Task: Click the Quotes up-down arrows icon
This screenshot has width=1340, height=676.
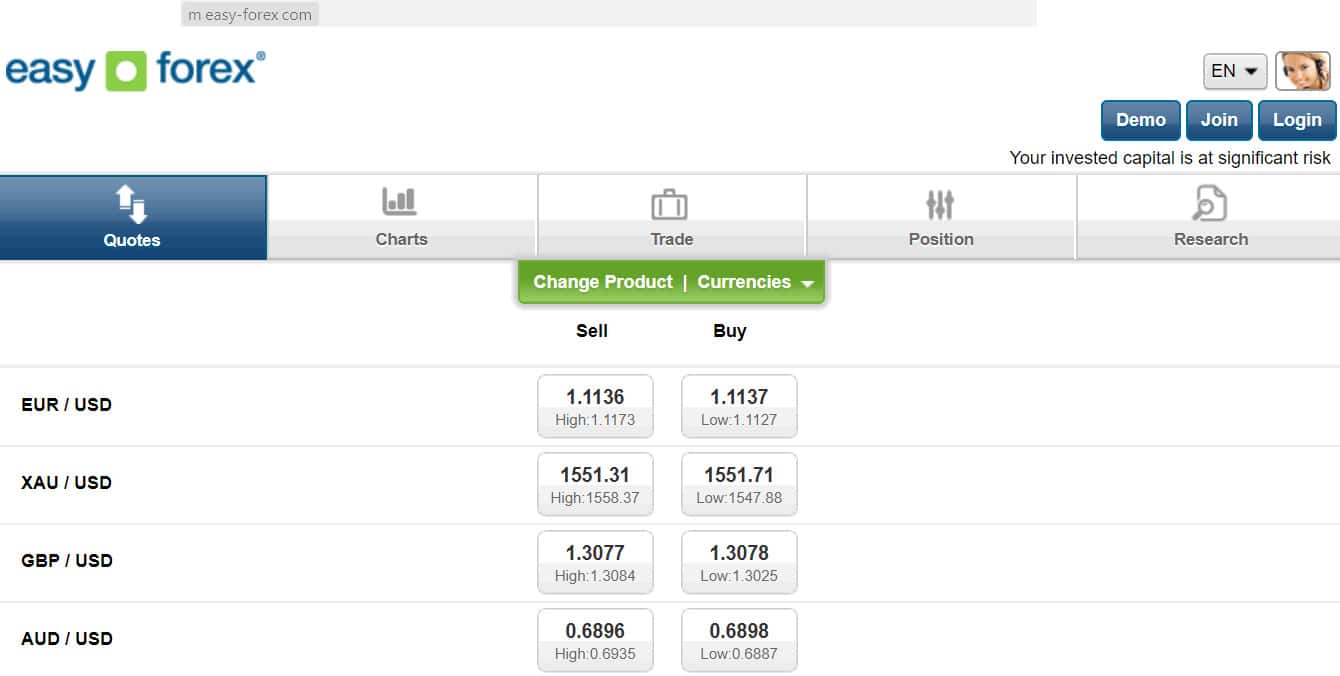Action: [132, 204]
